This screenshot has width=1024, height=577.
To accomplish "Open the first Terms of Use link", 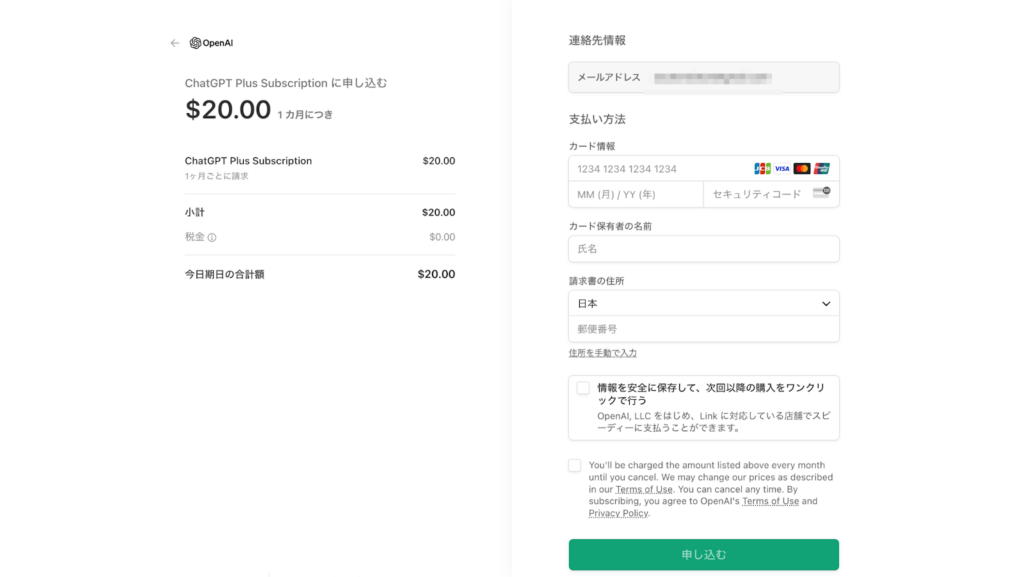I will (x=644, y=490).
